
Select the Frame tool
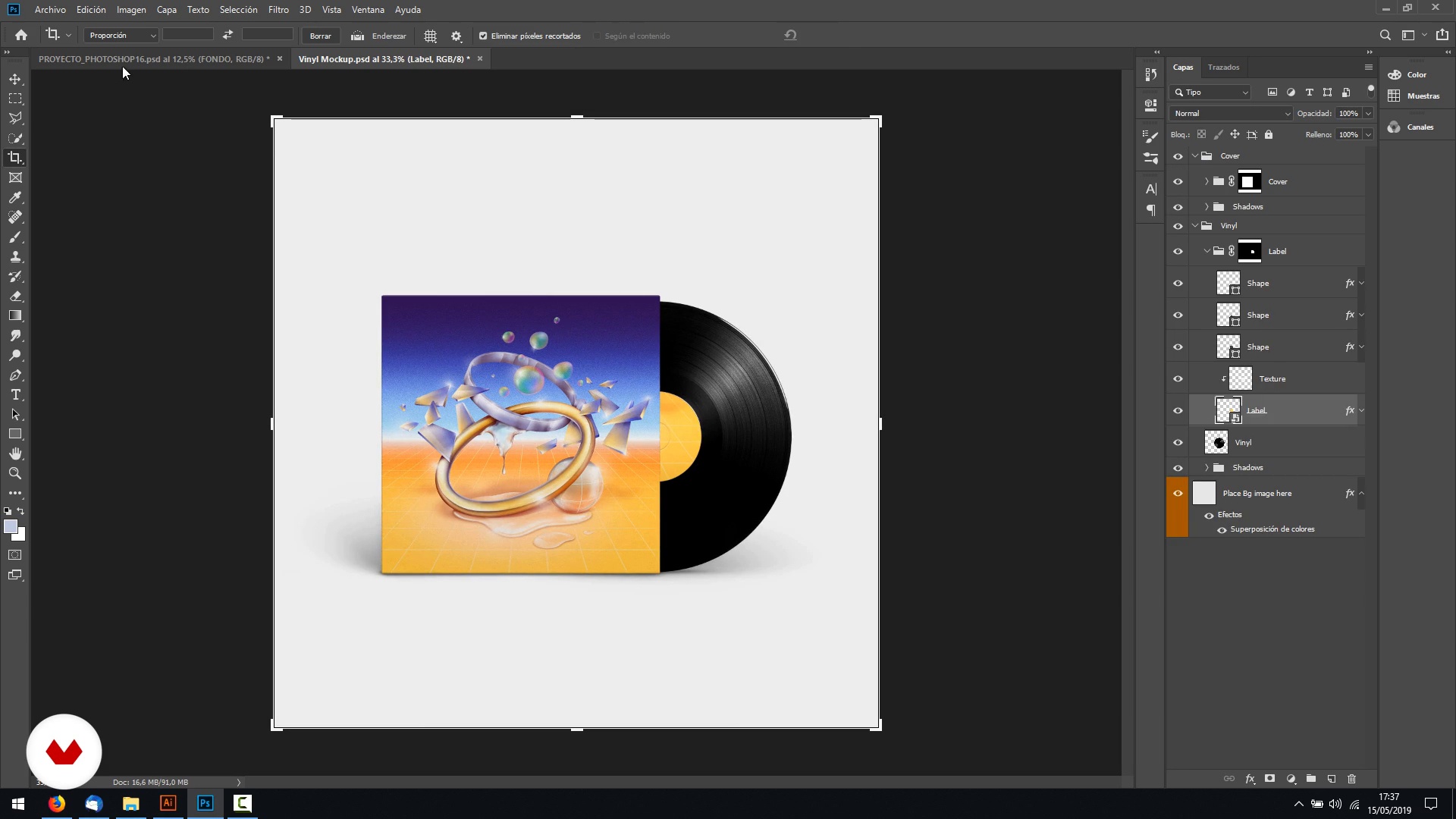tap(15, 177)
